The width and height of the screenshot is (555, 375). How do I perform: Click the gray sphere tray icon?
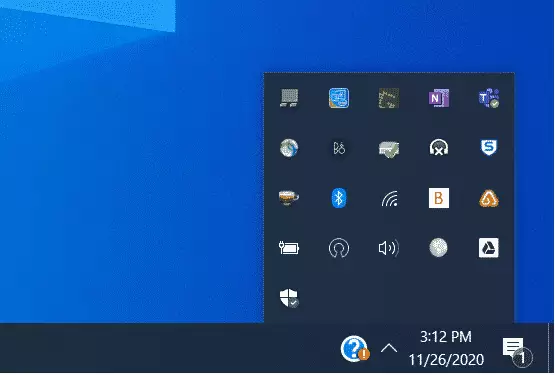tap(438, 248)
